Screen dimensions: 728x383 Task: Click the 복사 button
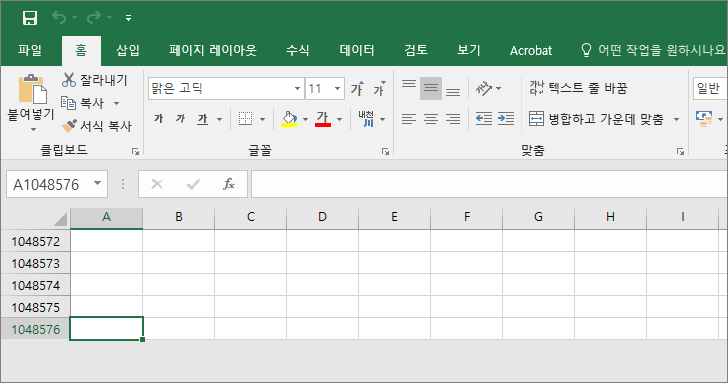[82, 103]
